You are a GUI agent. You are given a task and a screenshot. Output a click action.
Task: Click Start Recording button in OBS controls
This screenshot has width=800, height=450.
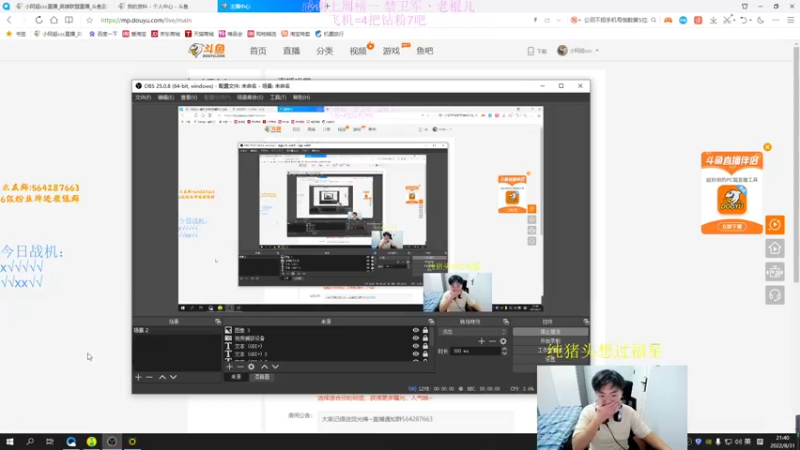pos(550,341)
